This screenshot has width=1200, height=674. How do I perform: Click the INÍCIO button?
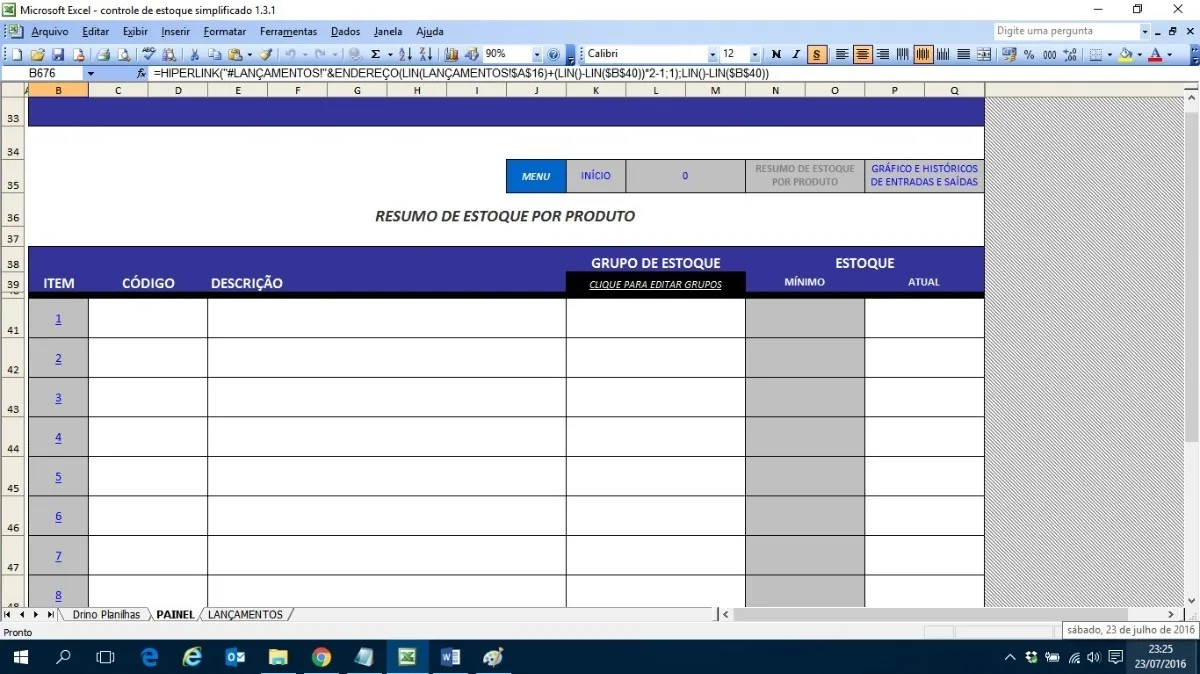pos(595,176)
